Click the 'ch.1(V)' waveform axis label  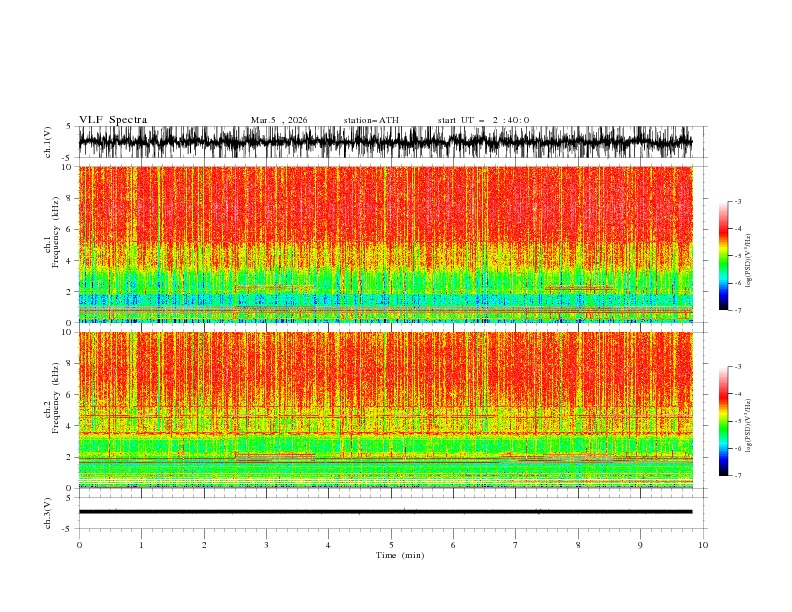pyautogui.click(x=48, y=142)
